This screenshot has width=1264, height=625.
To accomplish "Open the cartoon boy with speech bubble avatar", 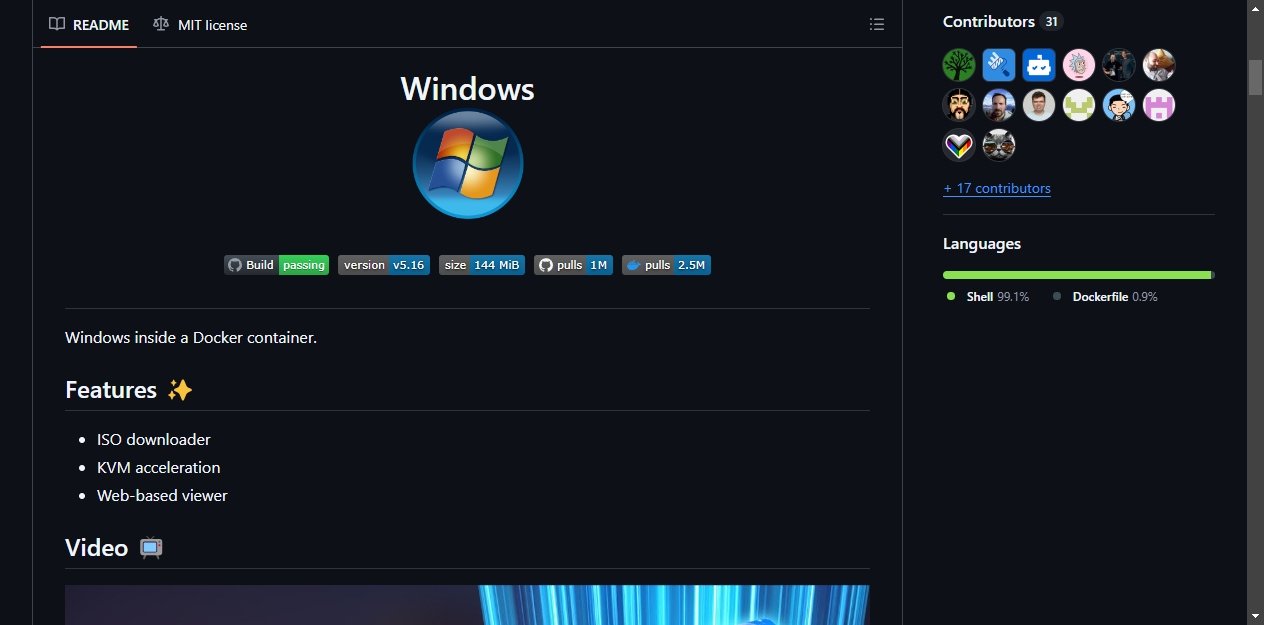I will pos(1119,105).
